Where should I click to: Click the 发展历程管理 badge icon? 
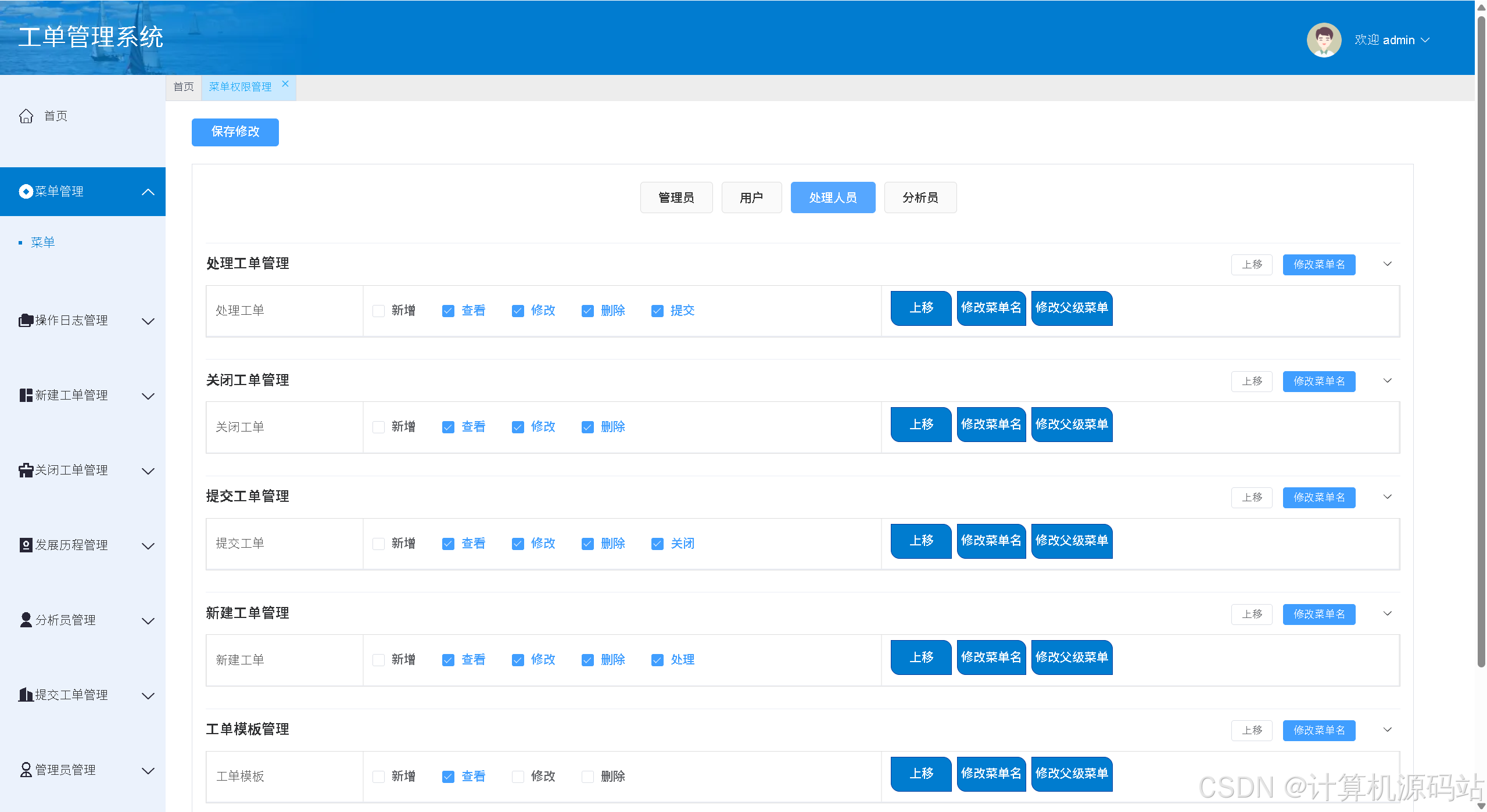(x=26, y=545)
